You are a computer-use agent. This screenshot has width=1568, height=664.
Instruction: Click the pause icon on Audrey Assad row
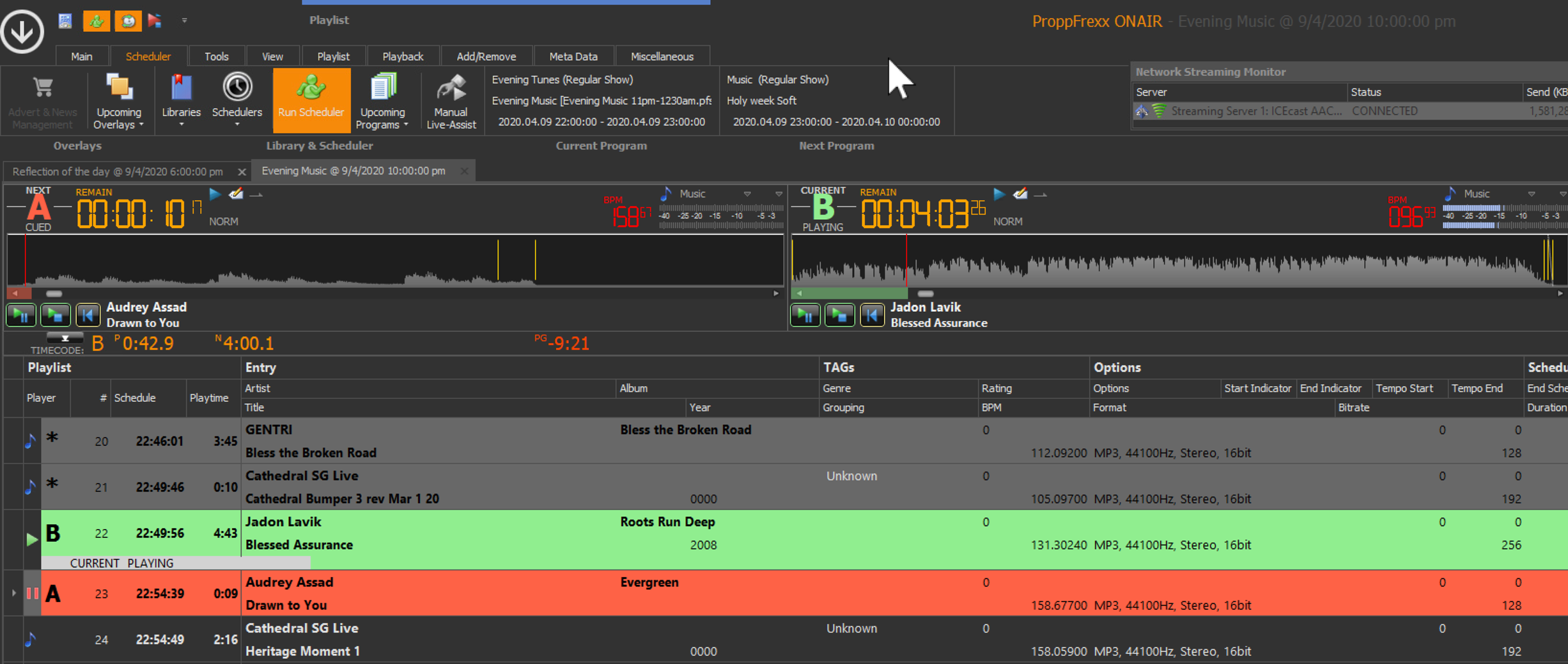click(32, 593)
